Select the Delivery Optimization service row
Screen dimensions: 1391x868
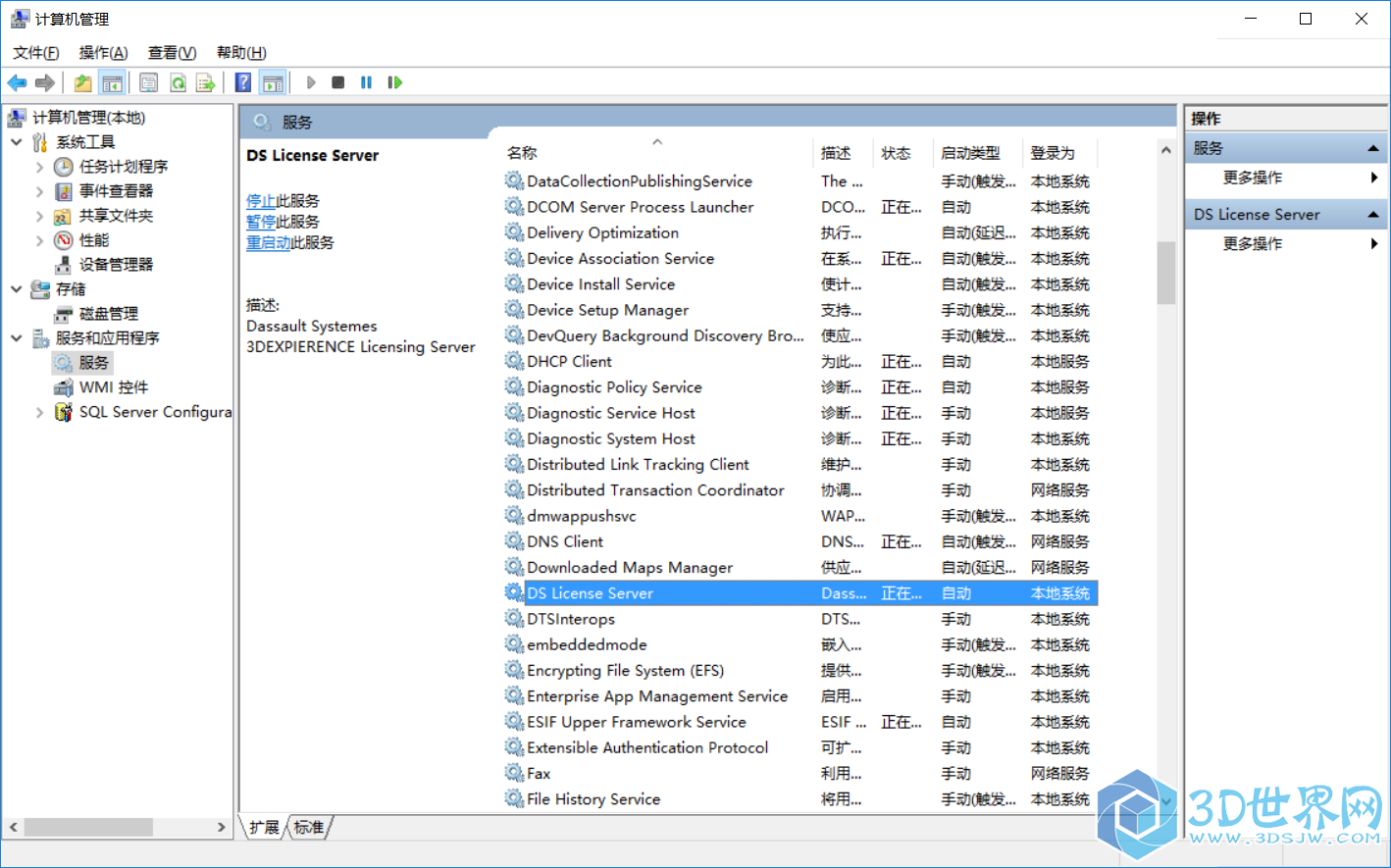799,232
